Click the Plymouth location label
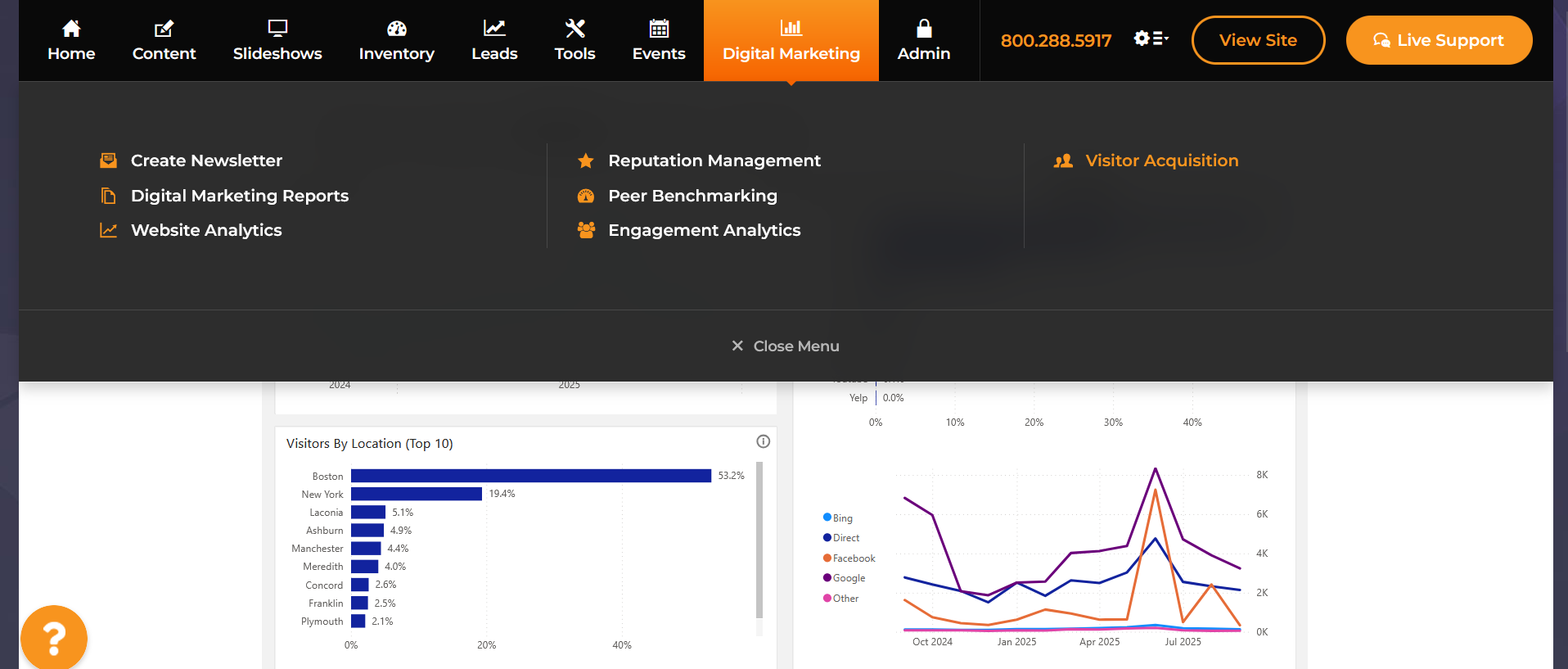This screenshot has height=669, width=1568. [x=322, y=622]
